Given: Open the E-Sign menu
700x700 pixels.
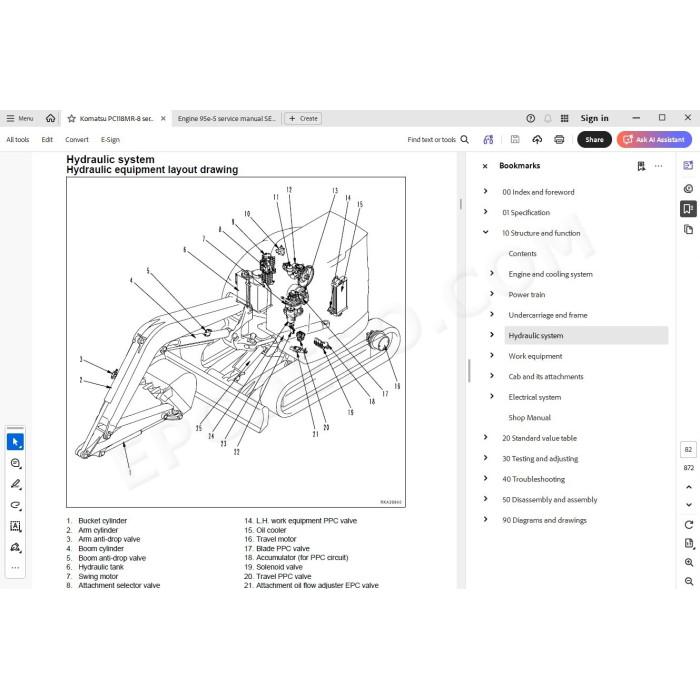Looking at the screenshot, I should 110,140.
